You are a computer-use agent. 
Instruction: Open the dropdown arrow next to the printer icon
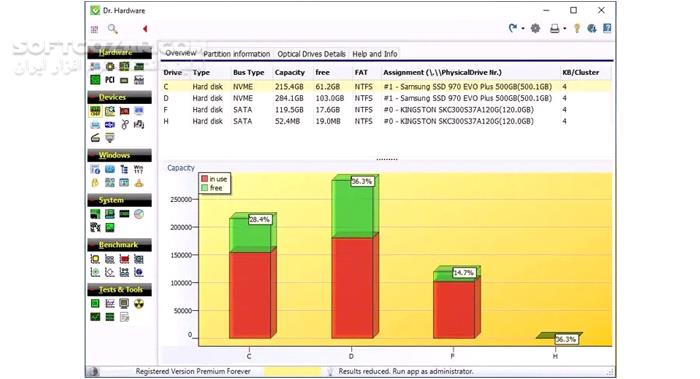pyautogui.click(x=565, y=29)
